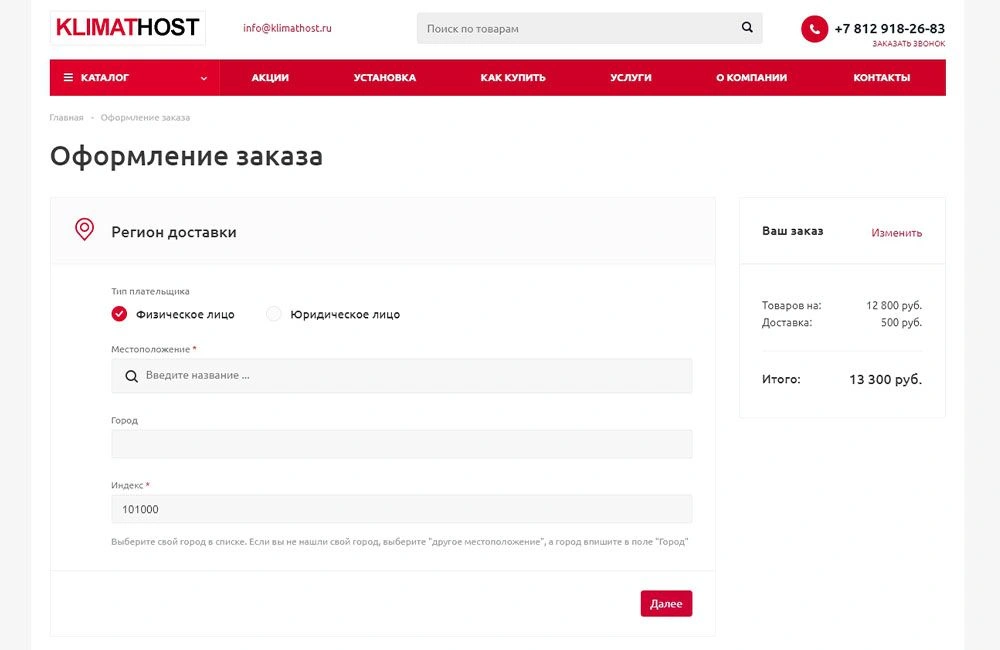Click the location pin icon near Регион доставки
The height and width of the screenshot is (650, 1000).
[x=85, y=230]
